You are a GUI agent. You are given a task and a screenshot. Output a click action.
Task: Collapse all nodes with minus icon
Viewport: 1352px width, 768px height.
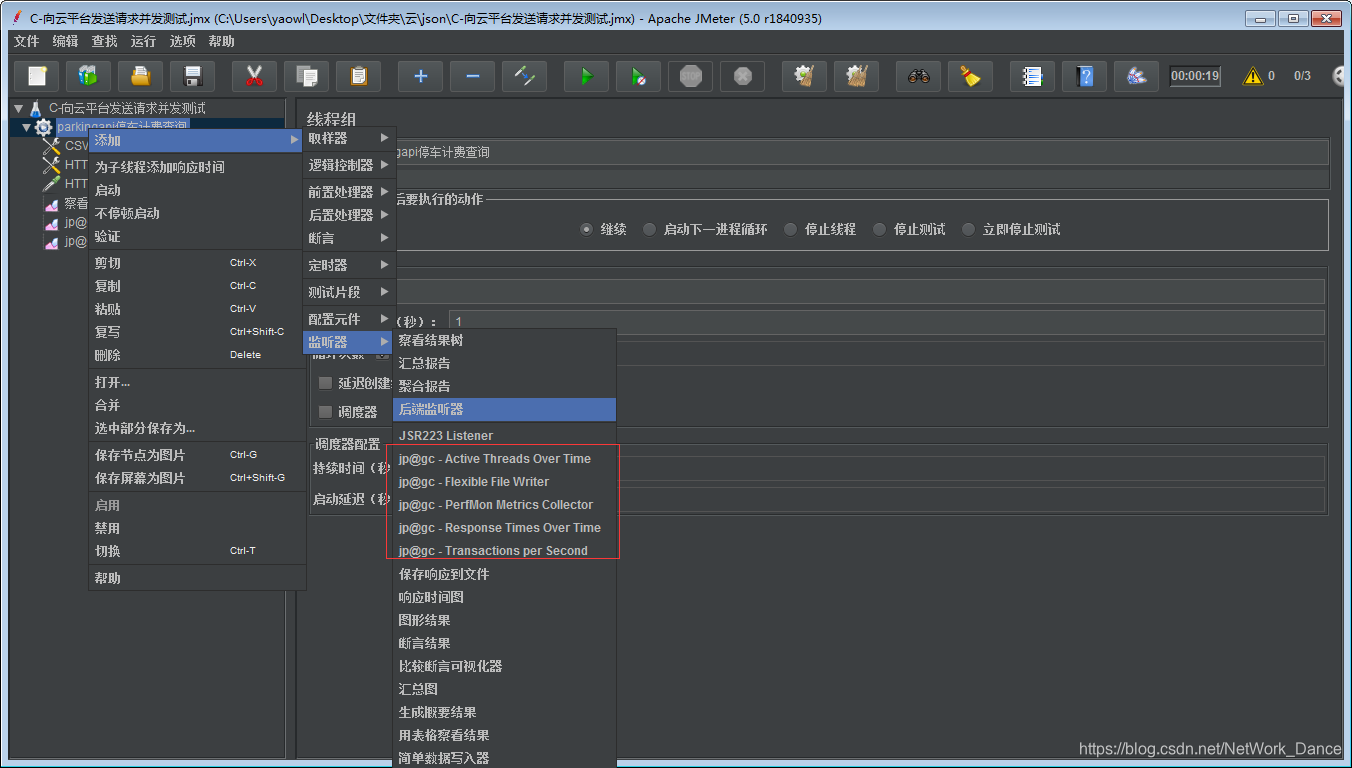[x=473, y=76]
